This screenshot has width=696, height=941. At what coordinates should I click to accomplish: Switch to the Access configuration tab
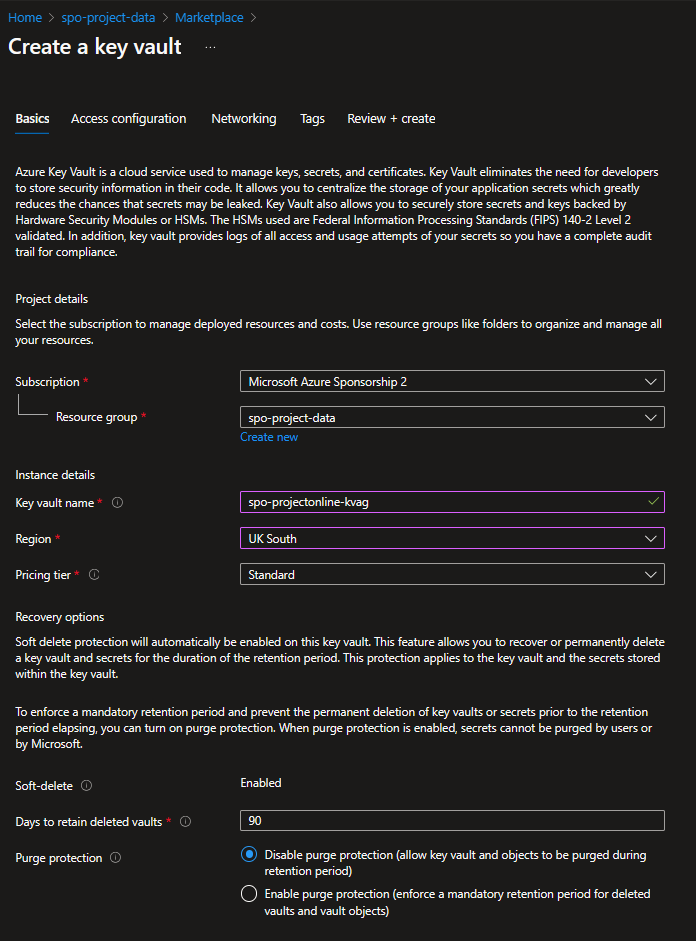coord(128,118)
